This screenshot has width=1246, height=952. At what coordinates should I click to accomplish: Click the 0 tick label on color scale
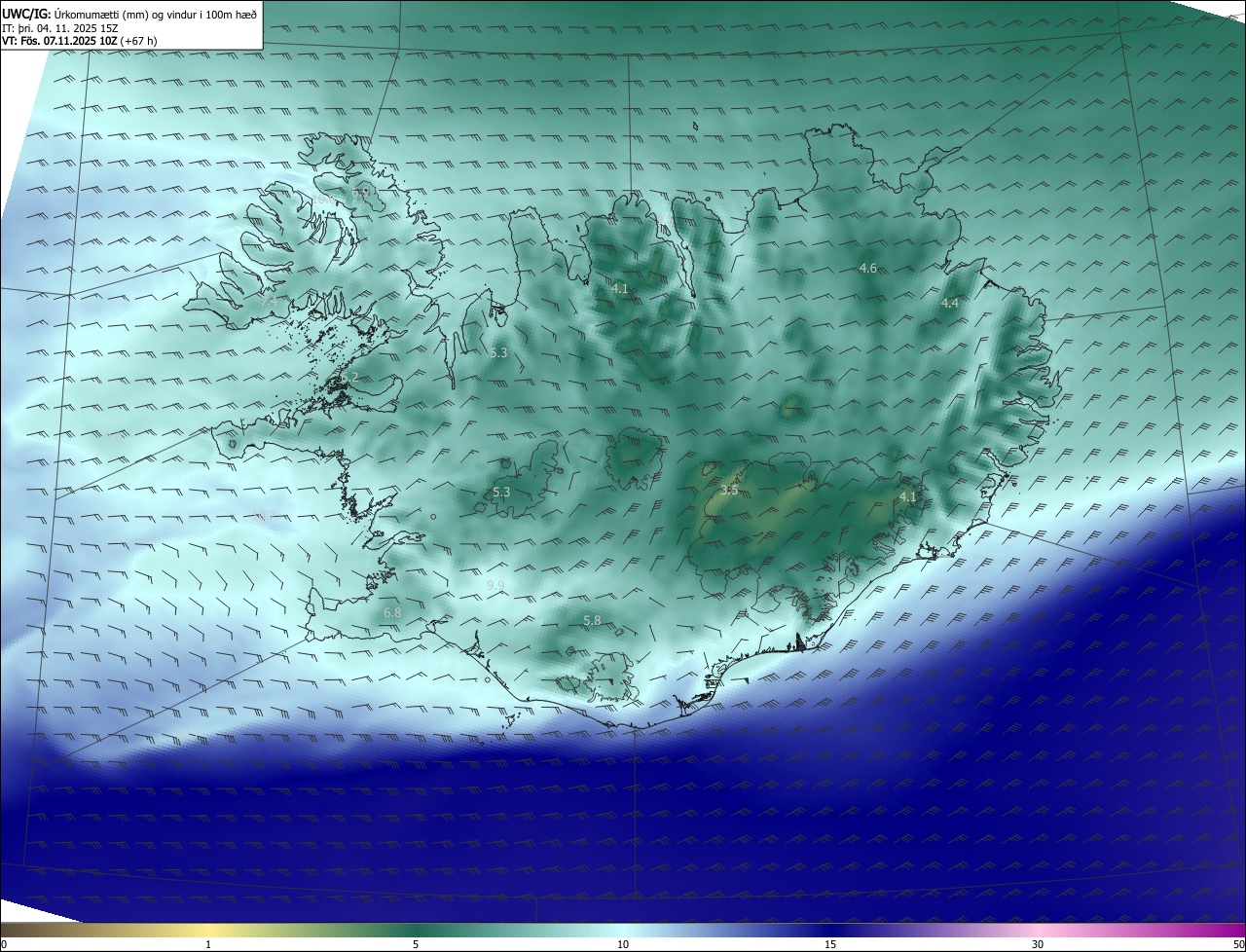[x=4, y=944]
